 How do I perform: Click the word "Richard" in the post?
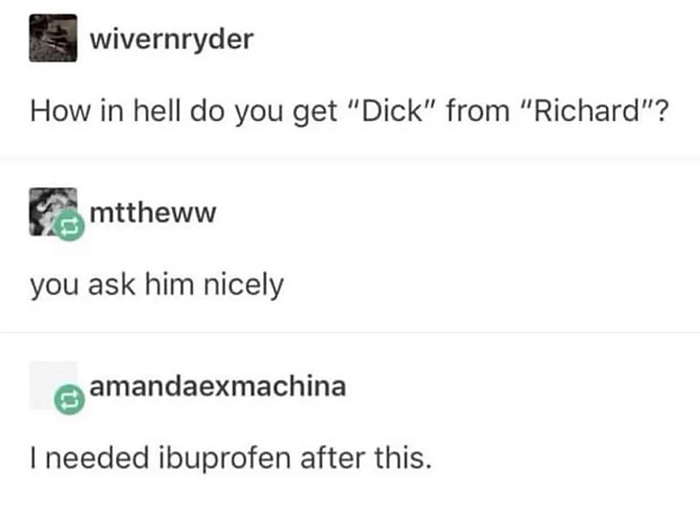(x=588, y=111)
